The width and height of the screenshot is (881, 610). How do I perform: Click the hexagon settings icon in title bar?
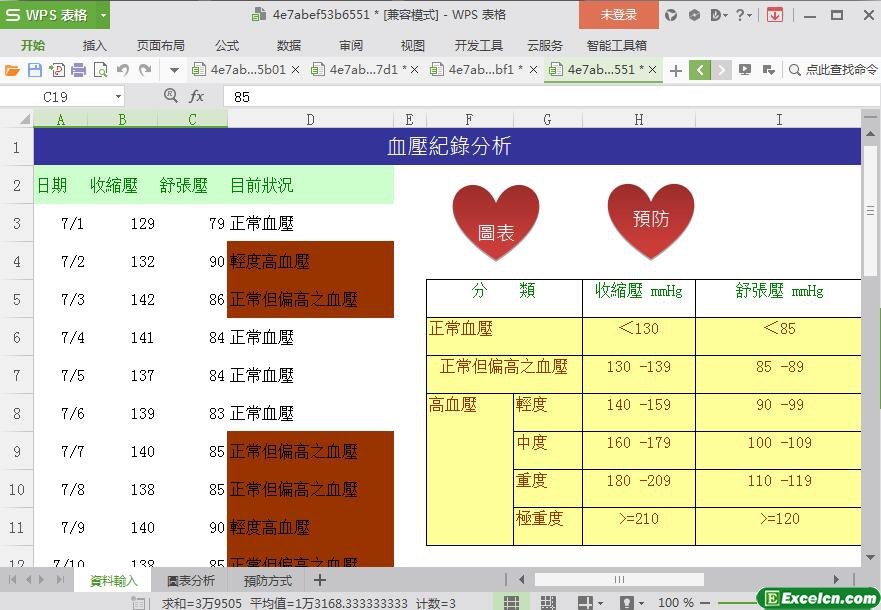[694, 15]
